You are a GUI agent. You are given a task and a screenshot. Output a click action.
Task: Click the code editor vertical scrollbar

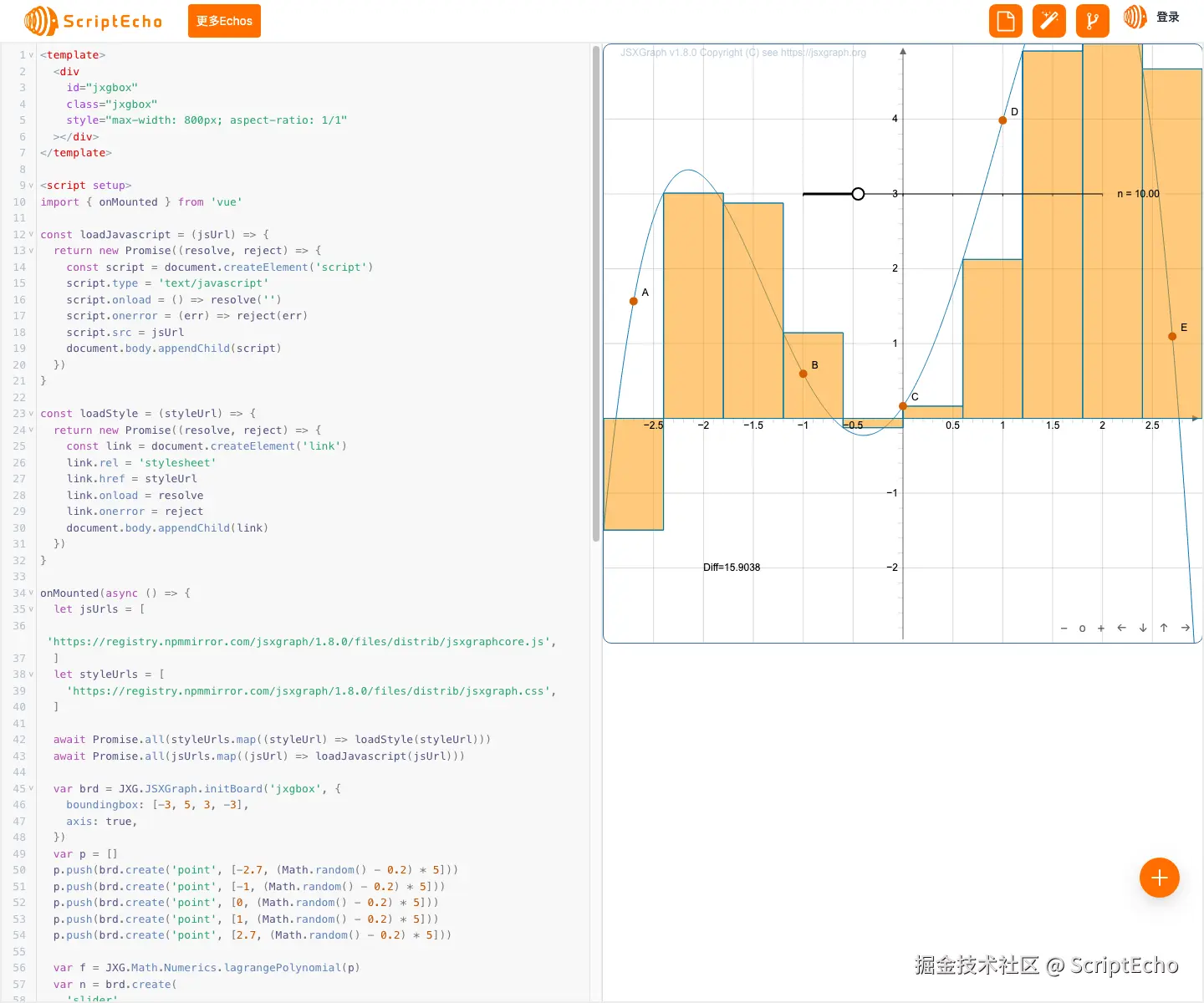(596, 293)
